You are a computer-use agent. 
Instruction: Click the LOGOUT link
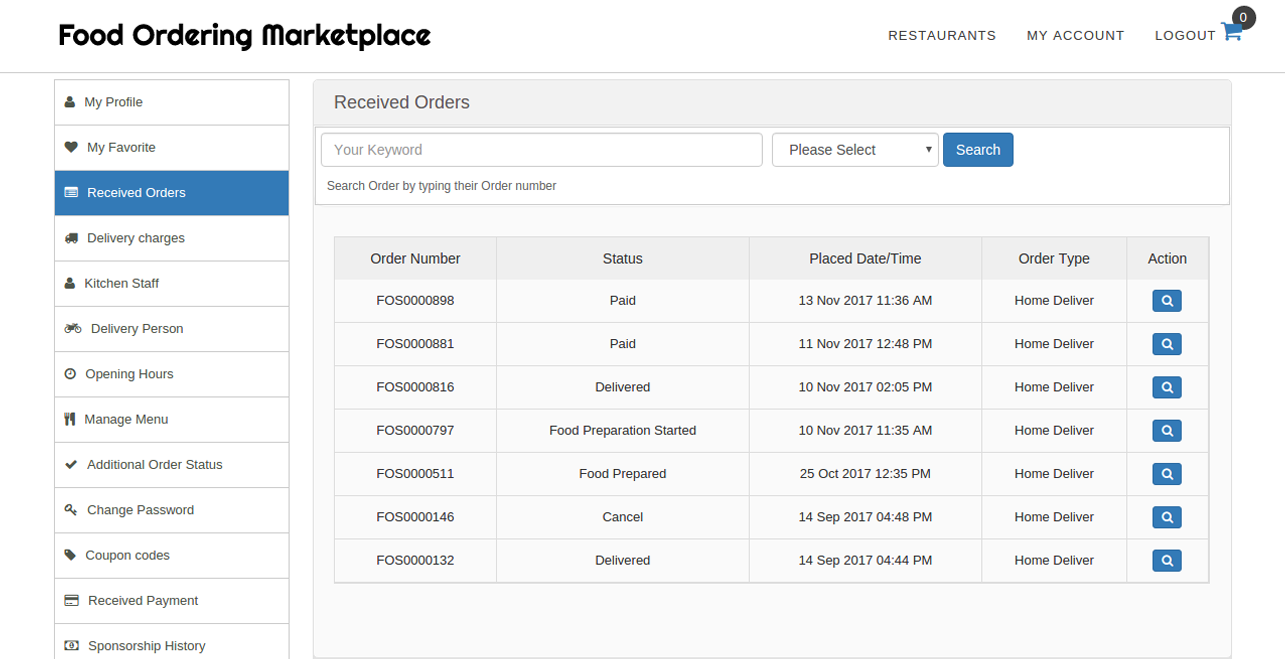click(x=1184, y=35)
